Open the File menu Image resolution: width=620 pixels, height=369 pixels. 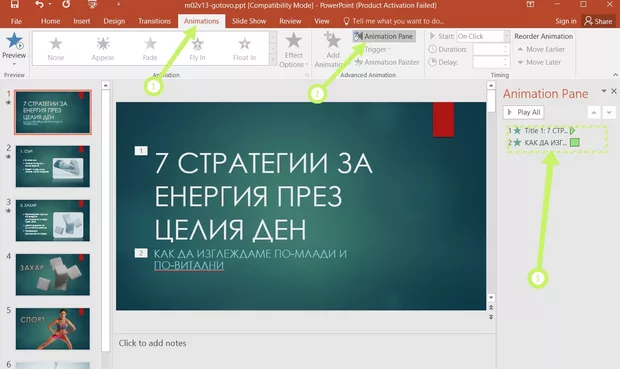[16, 21]
